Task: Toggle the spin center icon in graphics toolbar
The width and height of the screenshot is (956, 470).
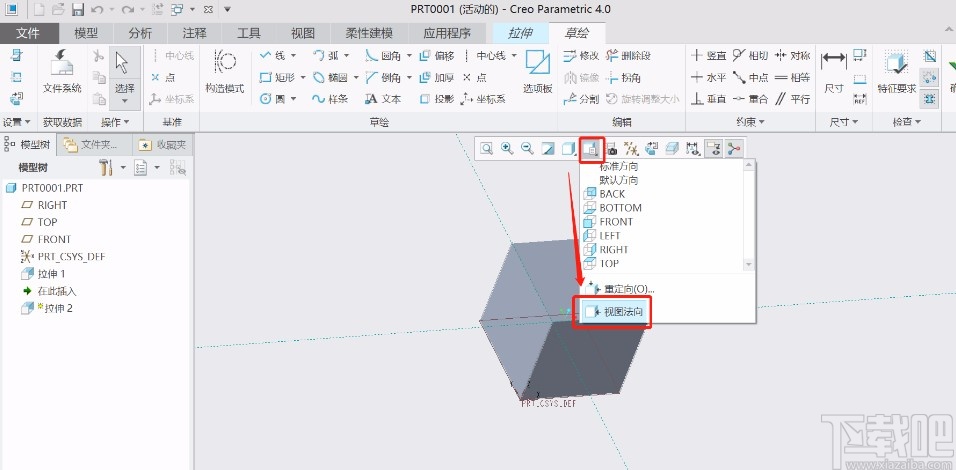Action: 733,149
